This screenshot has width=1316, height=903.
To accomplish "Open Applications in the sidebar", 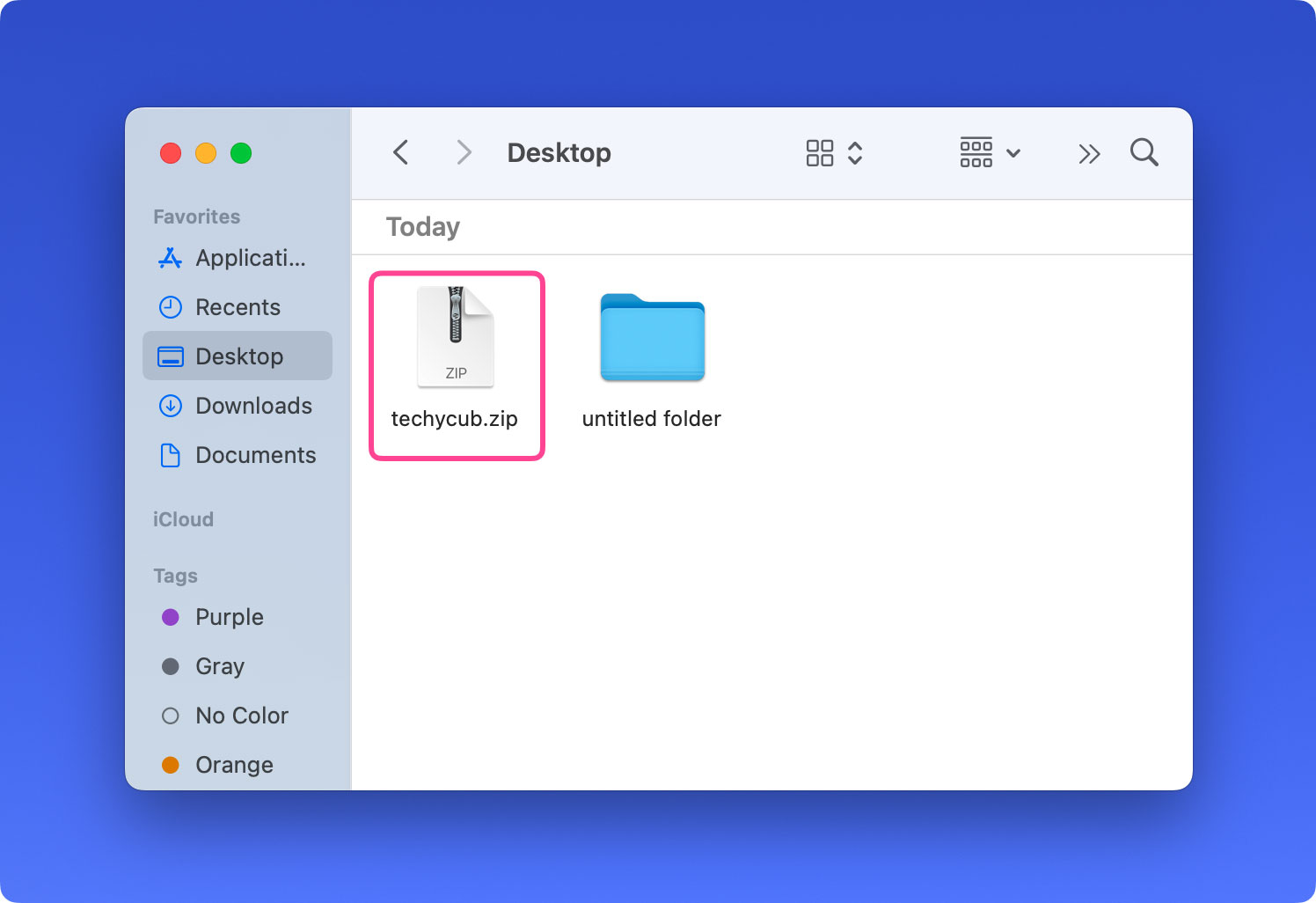I will (x=250, y=258).
